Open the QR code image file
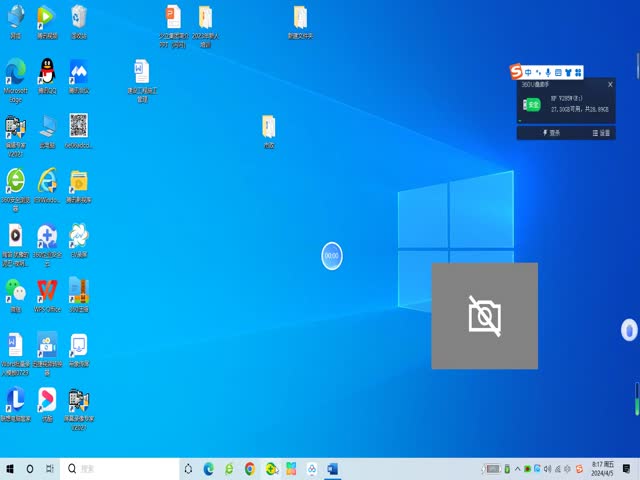Screen dimensions: 640x480 point(79,126)
